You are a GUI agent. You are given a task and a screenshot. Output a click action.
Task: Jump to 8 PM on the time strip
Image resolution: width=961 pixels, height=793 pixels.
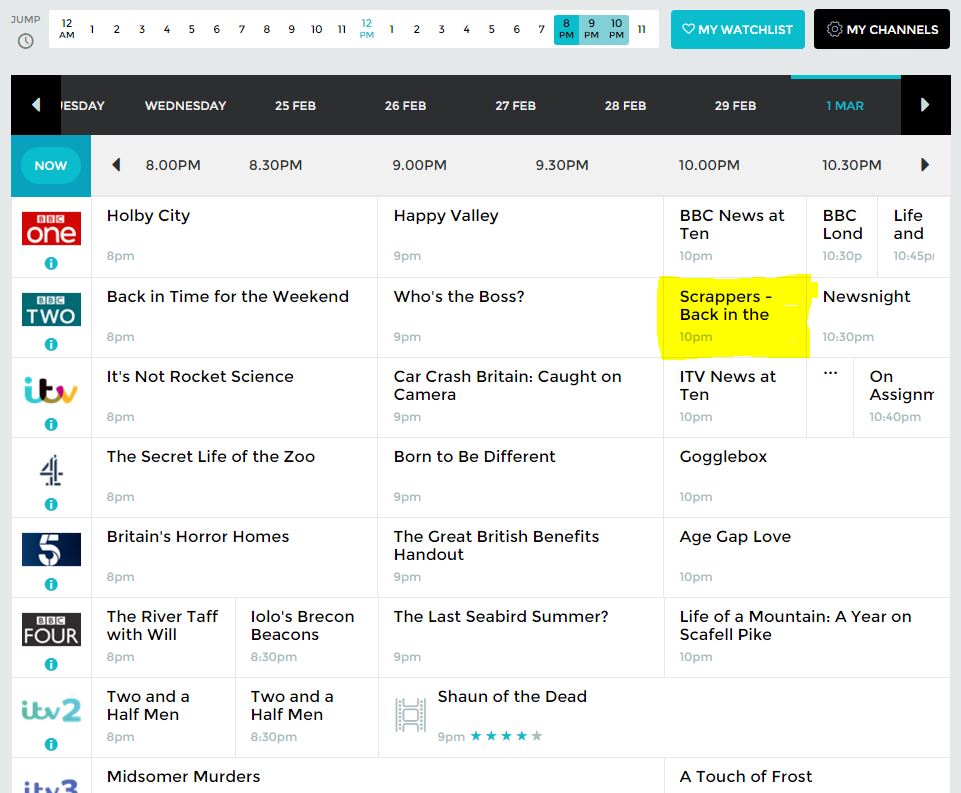[566, 29]
